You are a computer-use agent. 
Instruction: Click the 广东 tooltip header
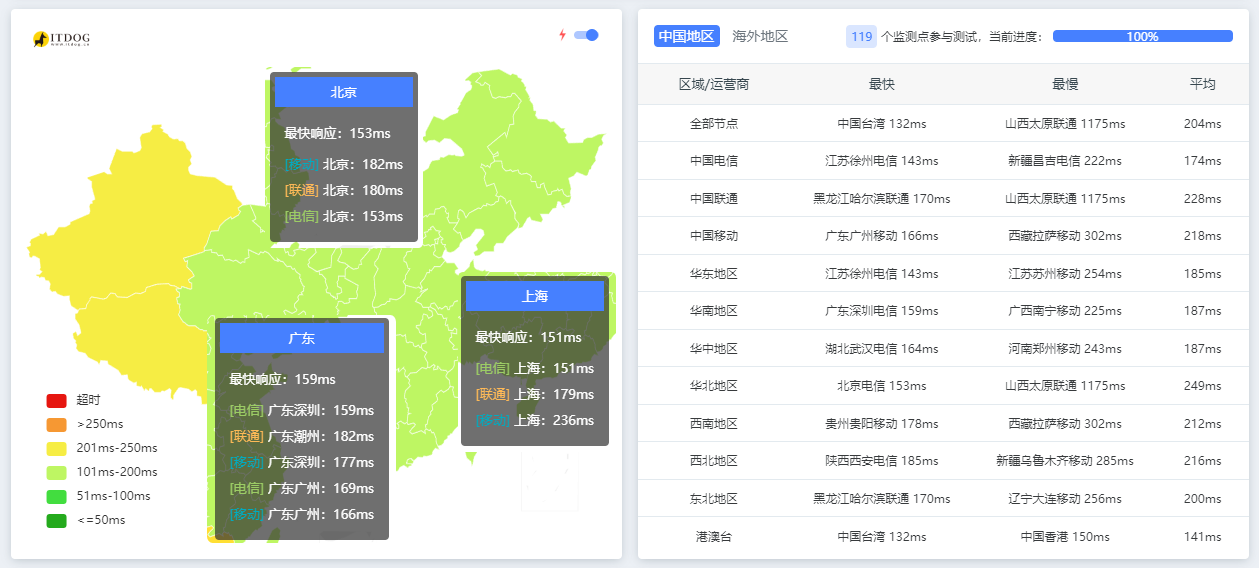pyautogui.click(x=302, y=338)
